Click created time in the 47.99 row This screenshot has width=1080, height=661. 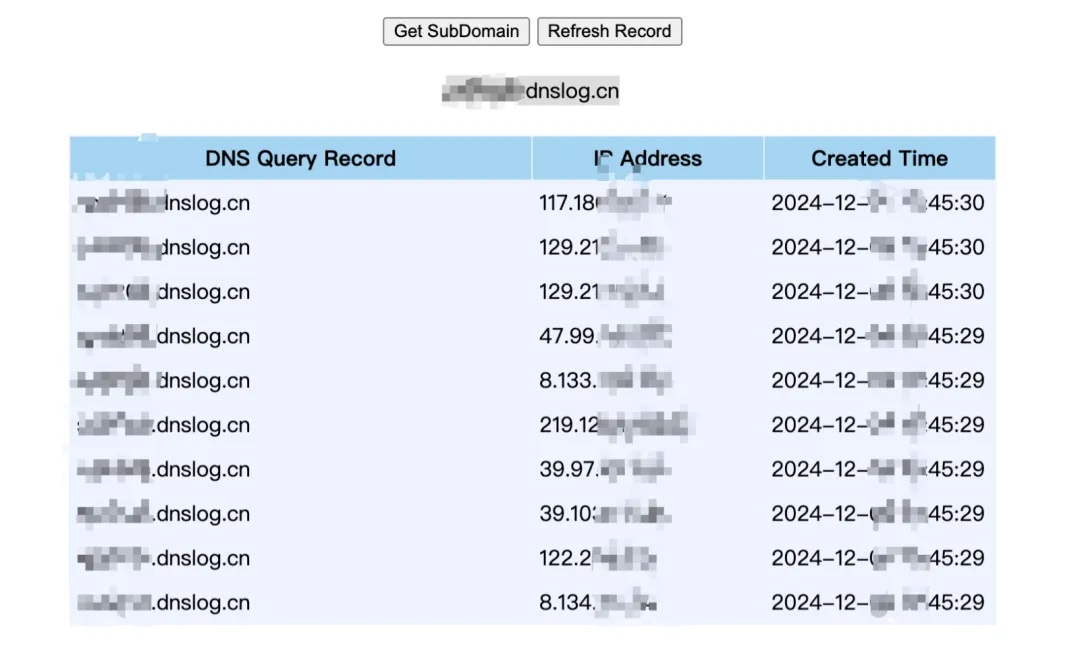[878, 336]
